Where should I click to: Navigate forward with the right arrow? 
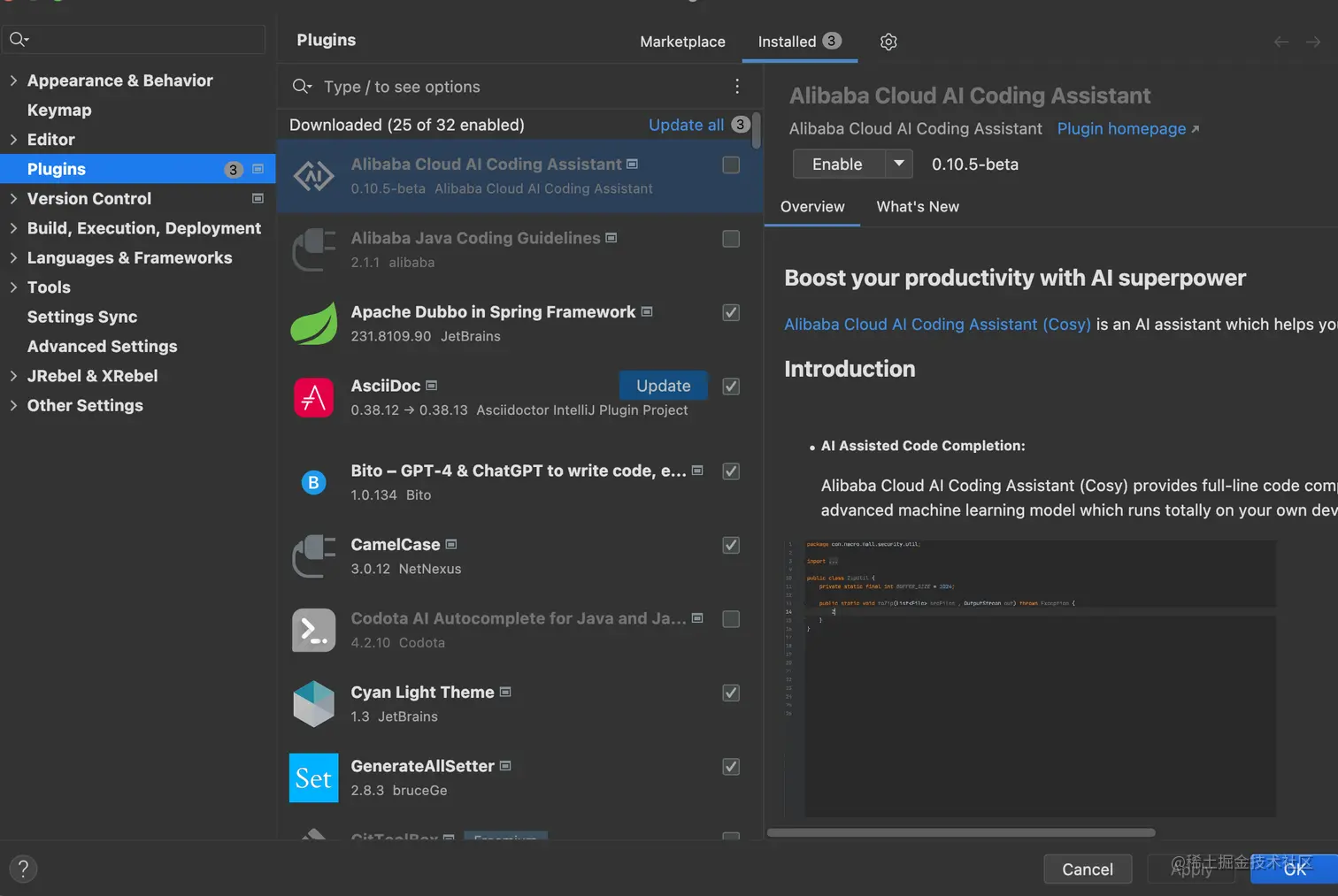coord(1313,42)
